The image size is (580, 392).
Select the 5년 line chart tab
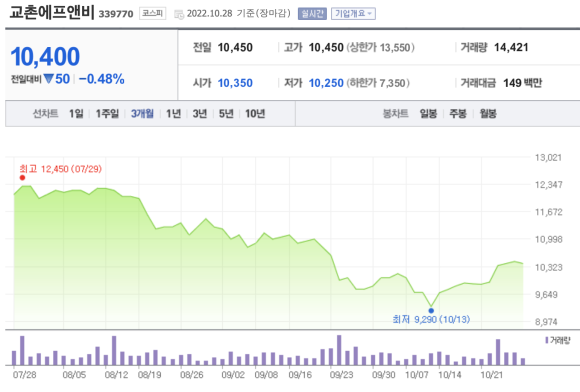[x=226, y=114]
